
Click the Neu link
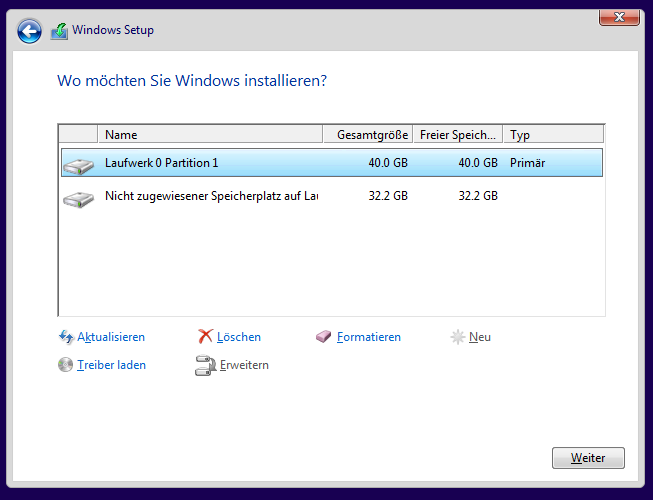coord(480,337)
